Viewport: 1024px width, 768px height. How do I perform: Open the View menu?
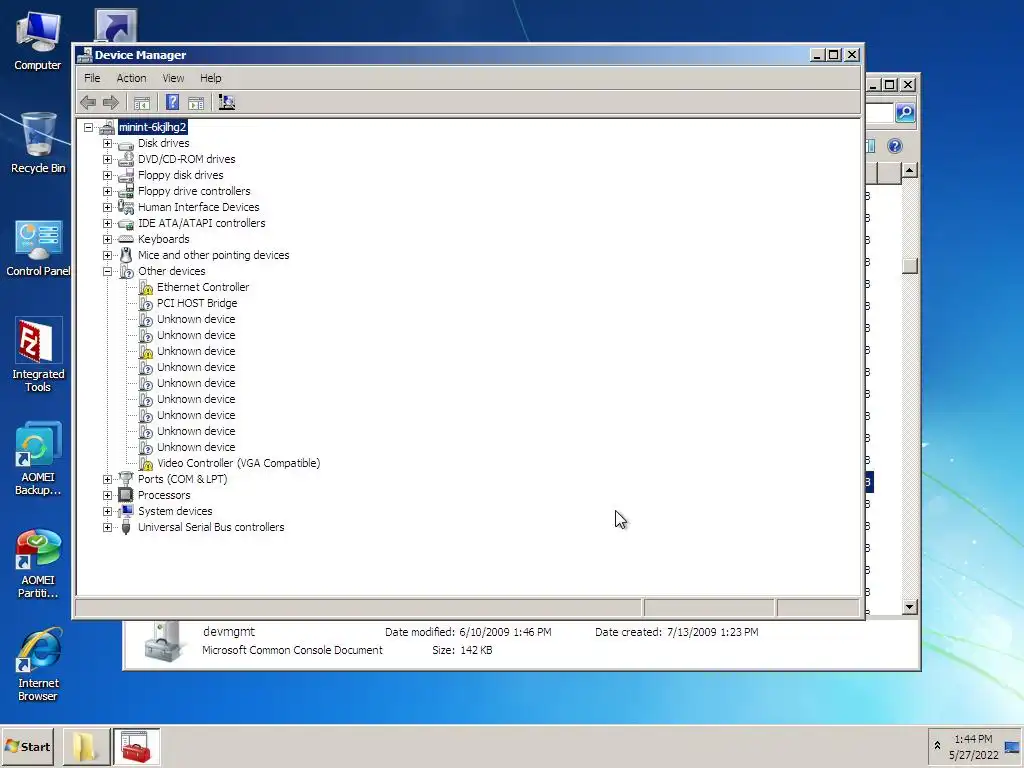click(173, 78)
